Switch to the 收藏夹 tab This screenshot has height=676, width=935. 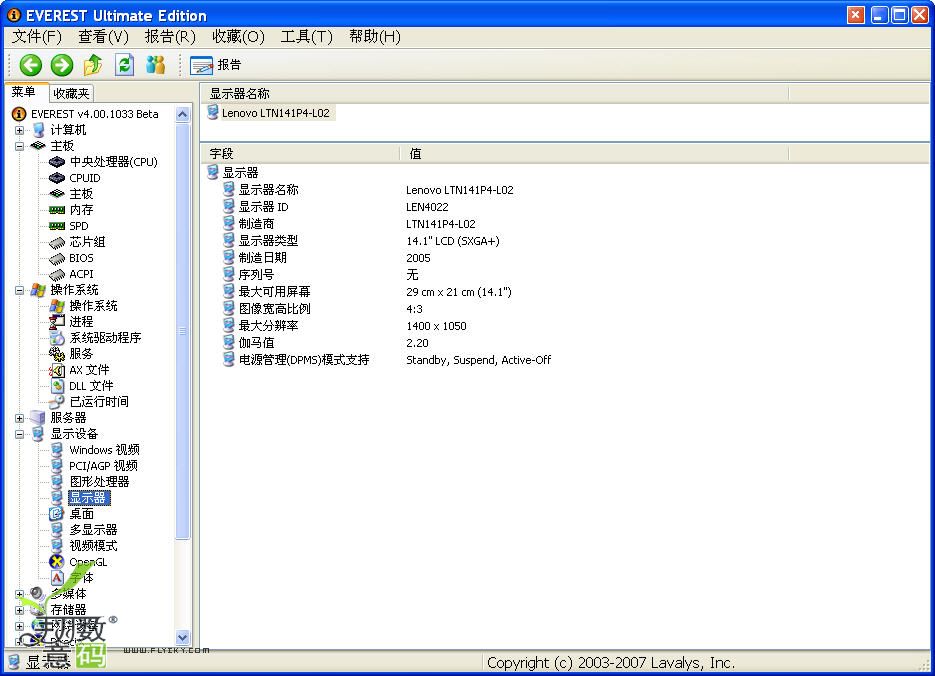click(x=71, y=94)
